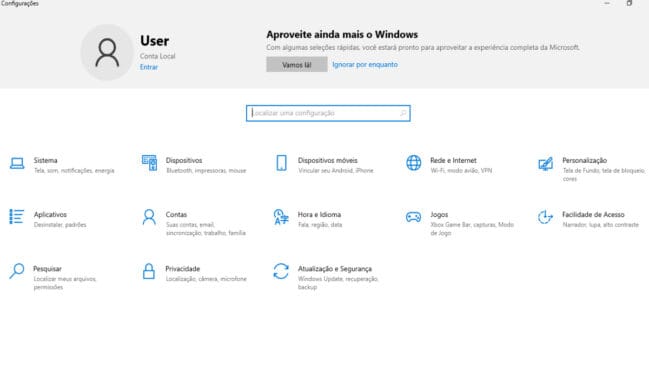
Task: Restore the Configurações window size
Action: point(629,3)
